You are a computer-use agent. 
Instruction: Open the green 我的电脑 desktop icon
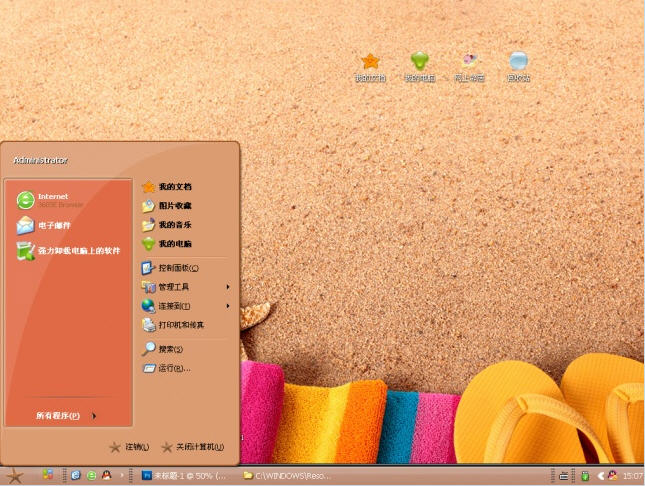point(420,67)
